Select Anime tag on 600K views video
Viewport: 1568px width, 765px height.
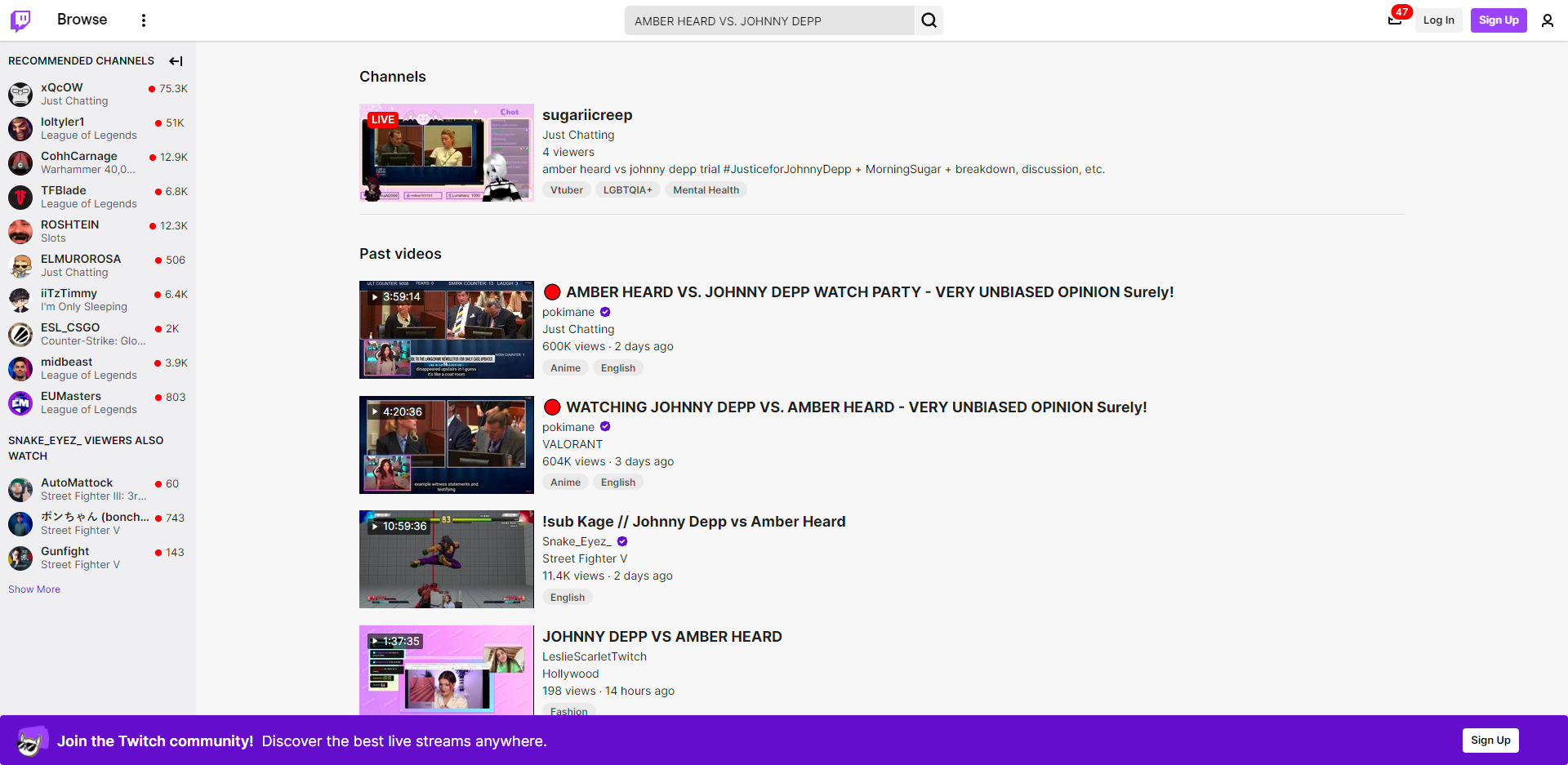[x=565, y=368]
